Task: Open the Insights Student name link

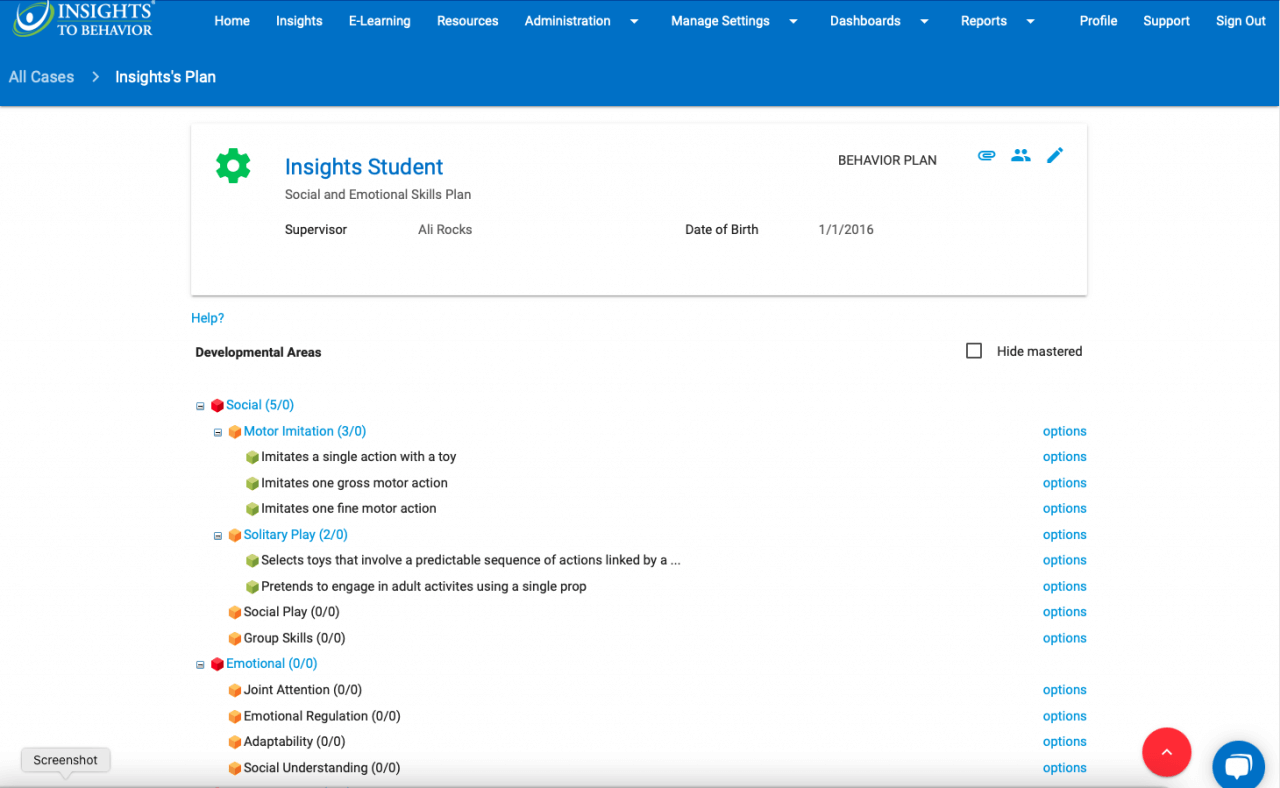Action: [x=364, y=167]
